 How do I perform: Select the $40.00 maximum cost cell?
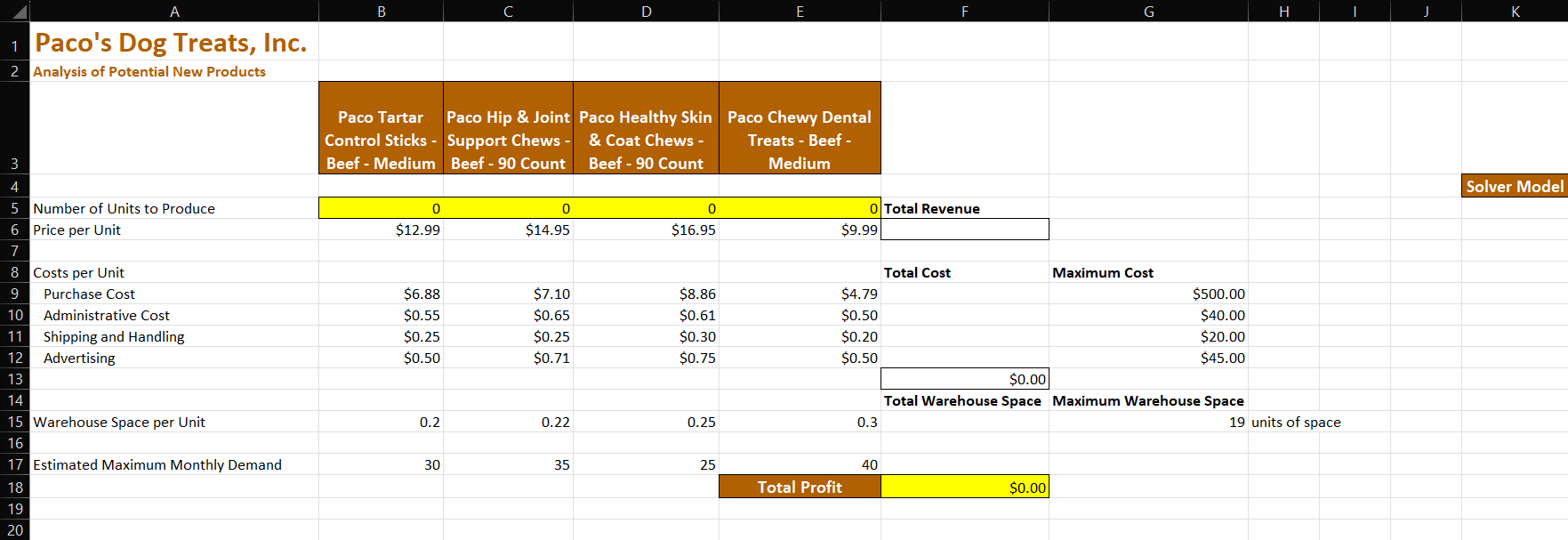click(x=1148, y=315)
